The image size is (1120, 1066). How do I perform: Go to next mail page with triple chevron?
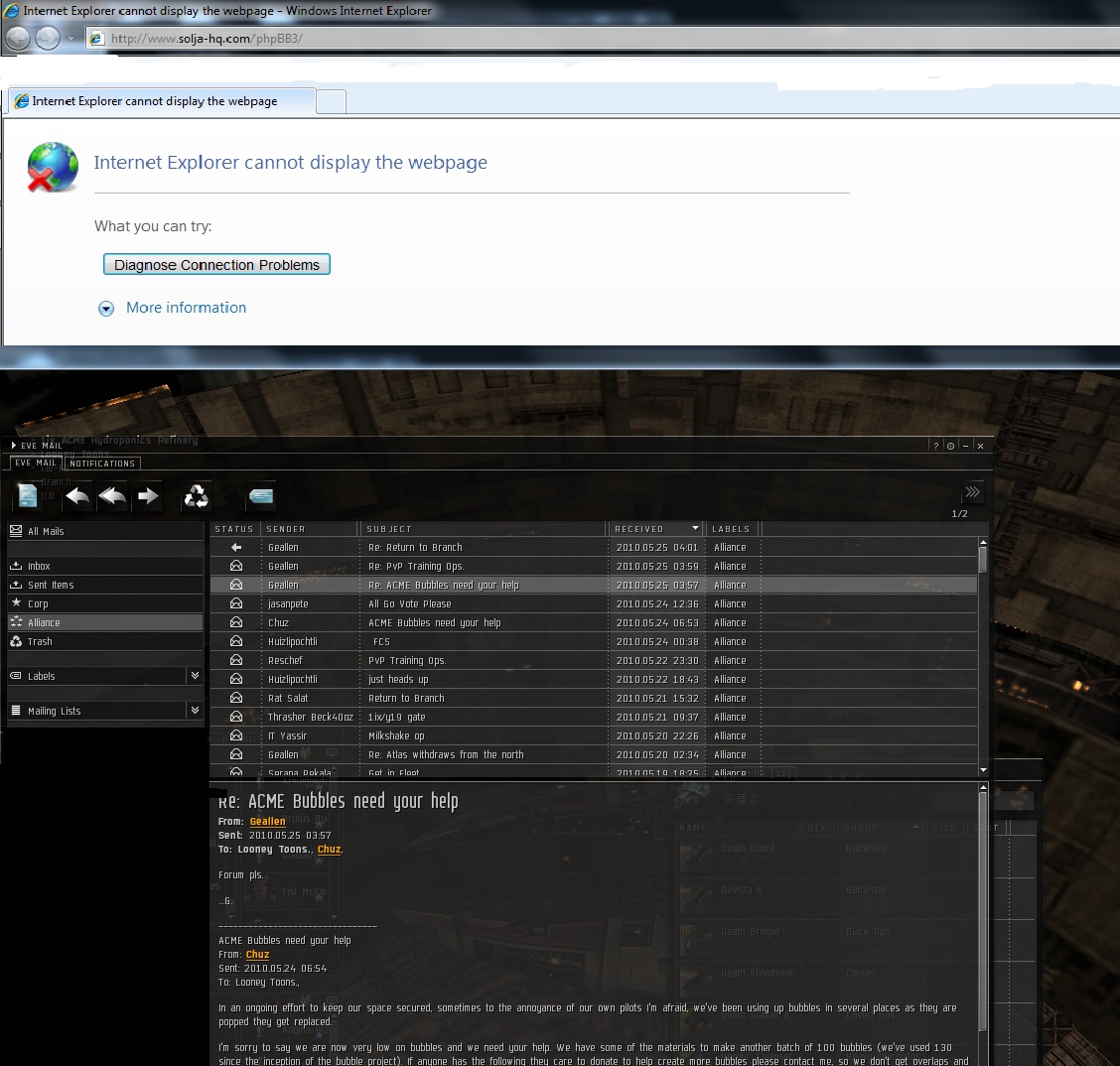pos(972,492)
